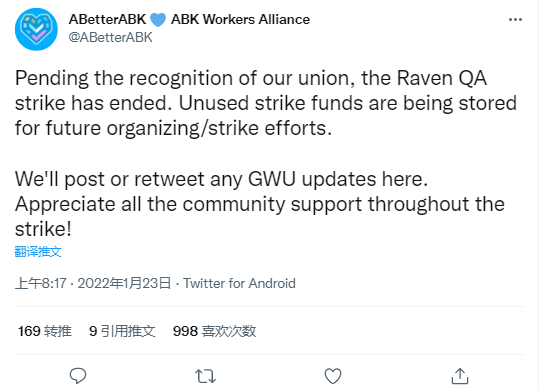Click the 翻译推文 translate tweet link

tap(38, 252)
